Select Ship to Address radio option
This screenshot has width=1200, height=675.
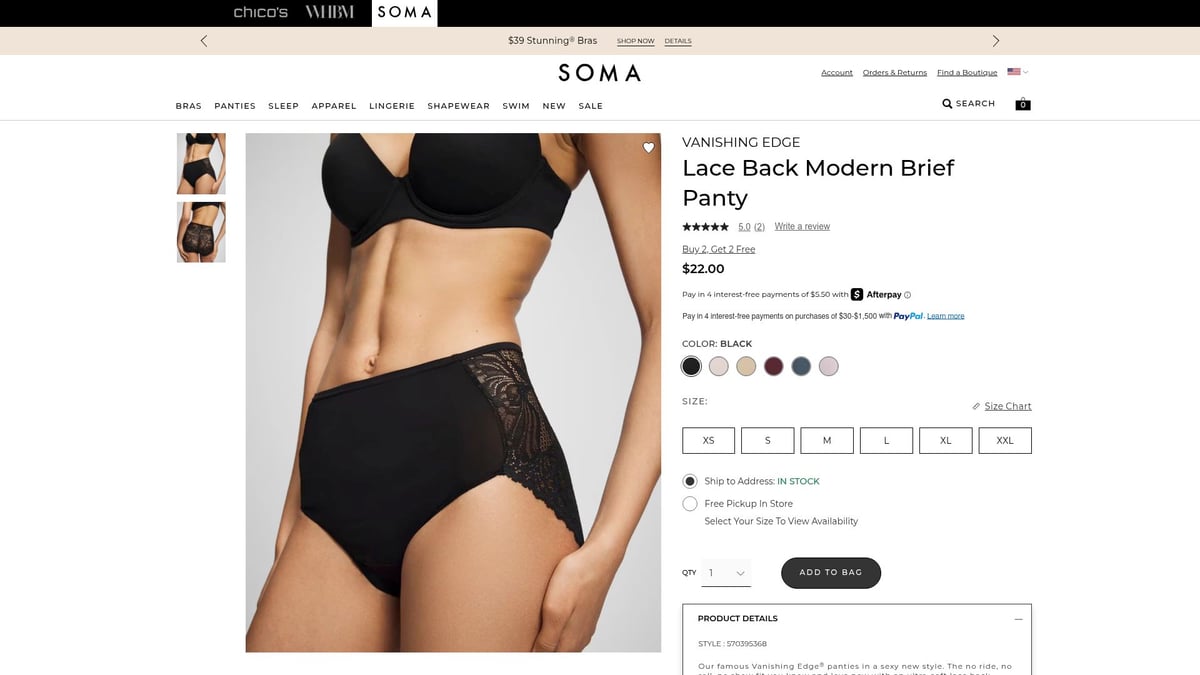(690, 481)
